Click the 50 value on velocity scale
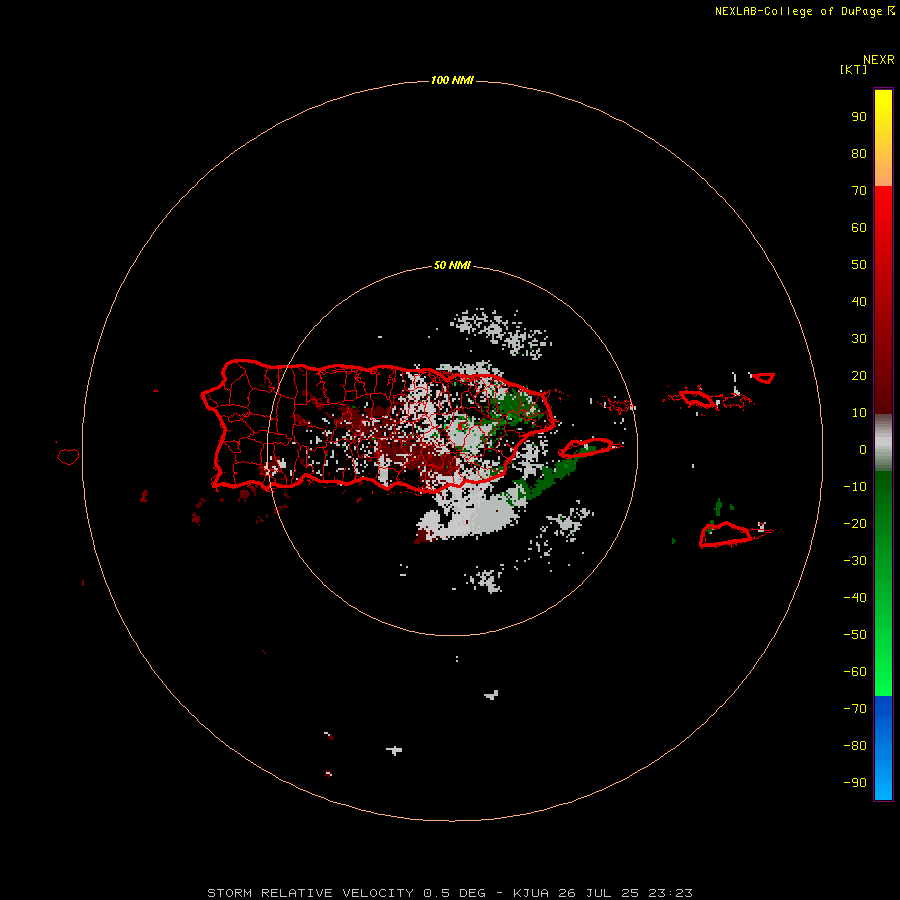The image size is (900, 900). click(859, 265)
